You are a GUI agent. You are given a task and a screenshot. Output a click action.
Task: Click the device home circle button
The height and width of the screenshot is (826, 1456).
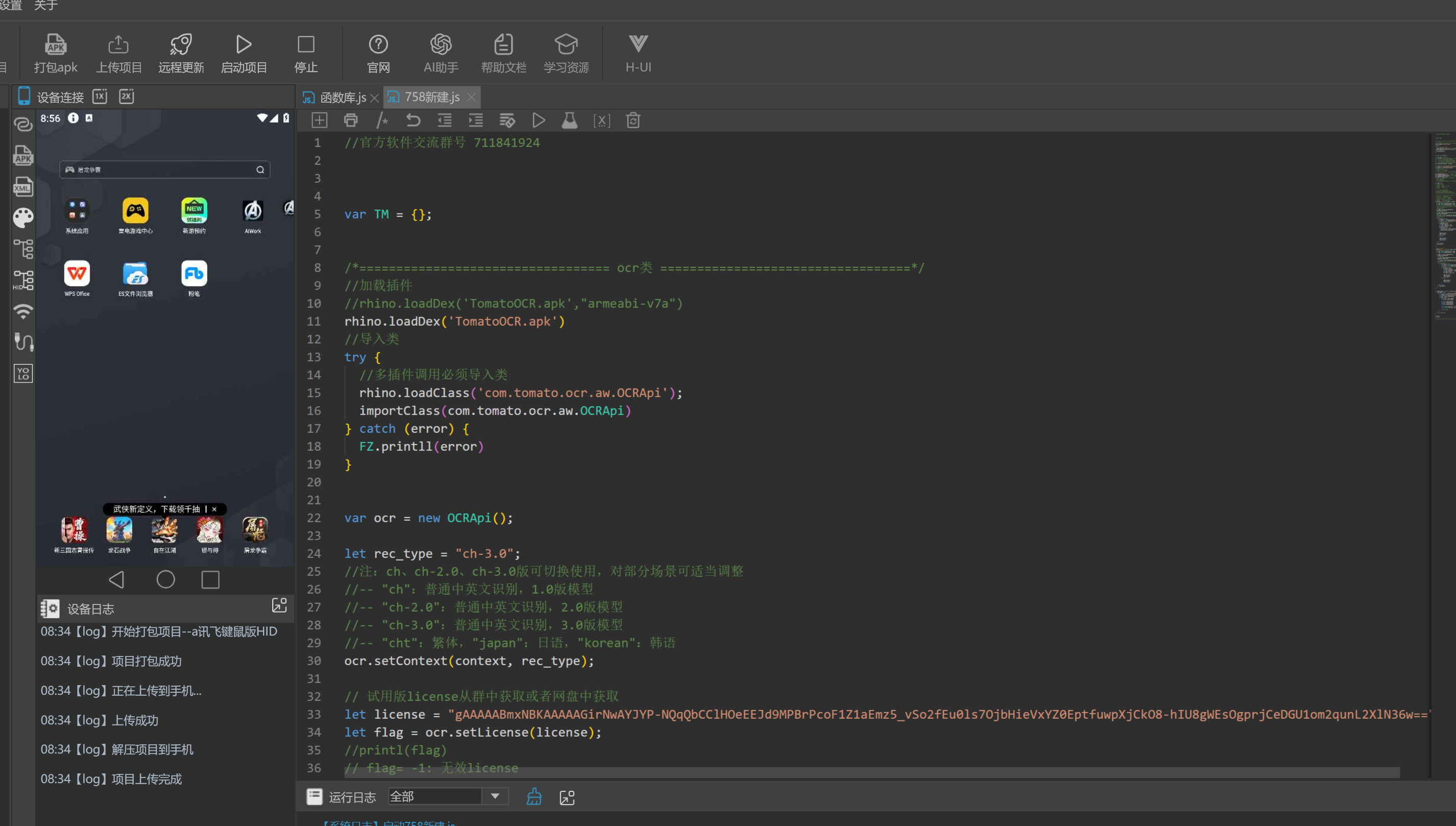pyautogui.click(x=165, y=579)
